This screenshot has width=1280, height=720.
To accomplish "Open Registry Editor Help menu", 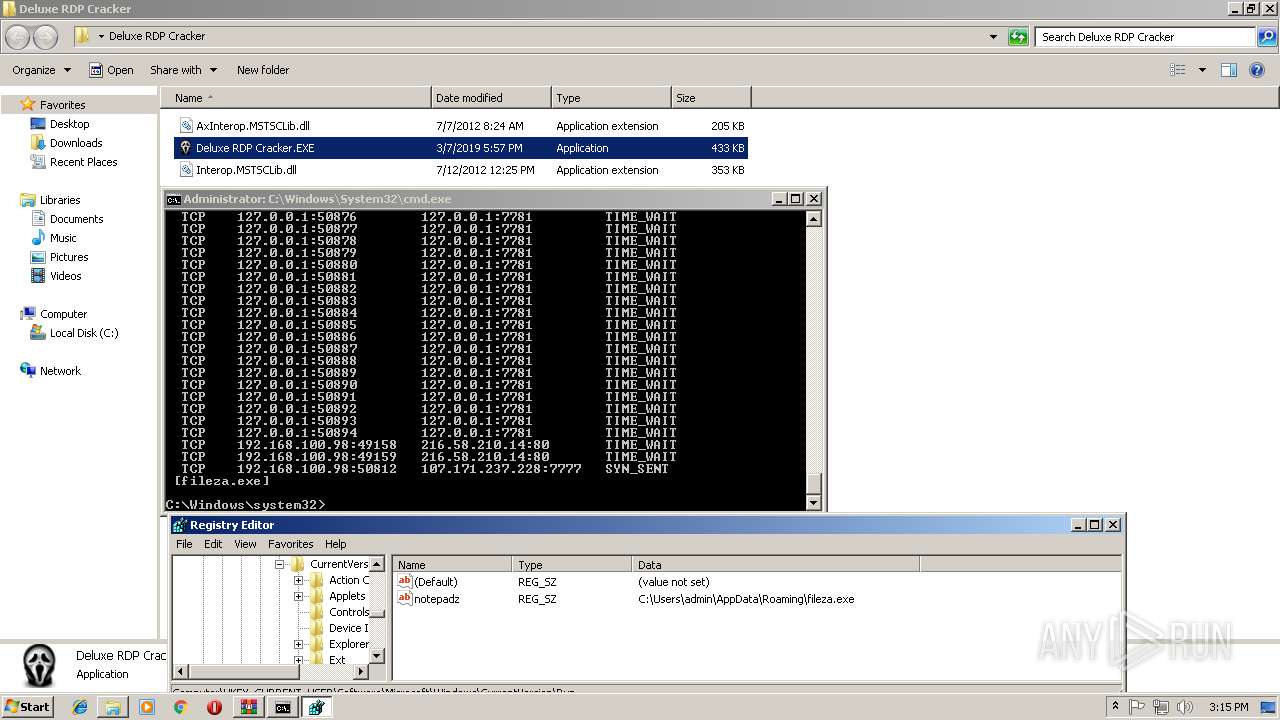I will click(336, 544).
